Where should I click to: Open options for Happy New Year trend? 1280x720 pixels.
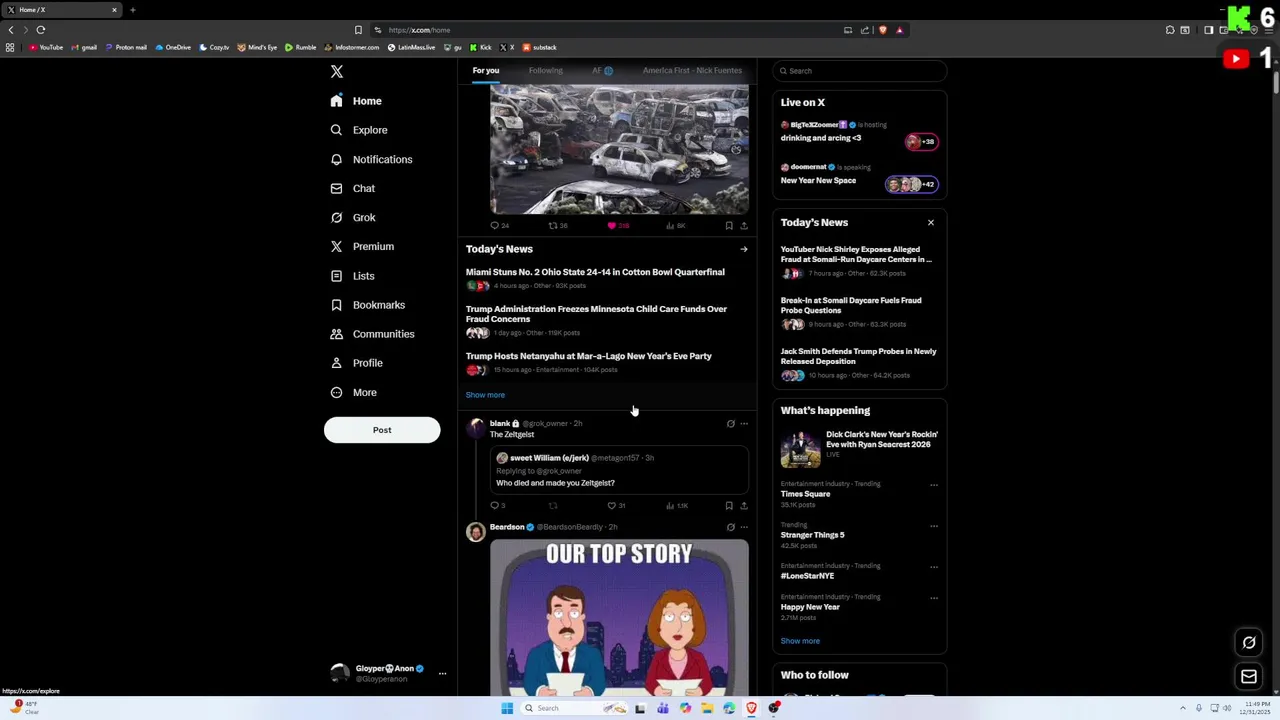[x=934, y=598]
